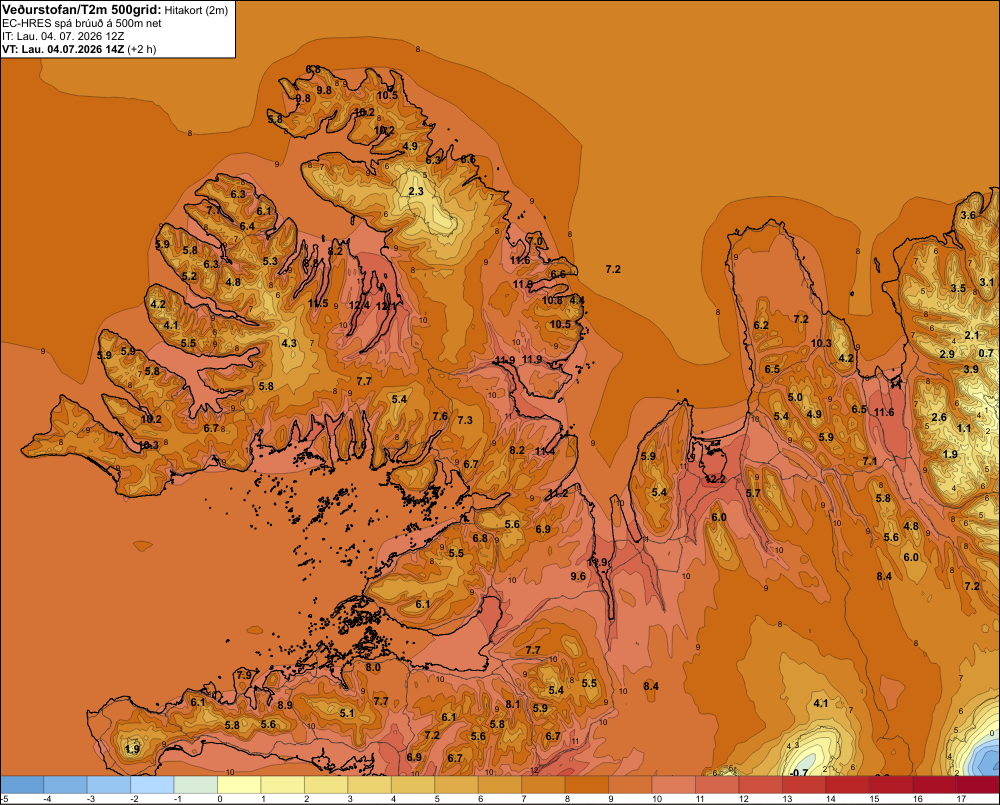The height and width of the screenshot is (805, 1000).
Task: Click the 6.1 label on the central peninsula
Action: pyautogui.click(x=423, y=604)
